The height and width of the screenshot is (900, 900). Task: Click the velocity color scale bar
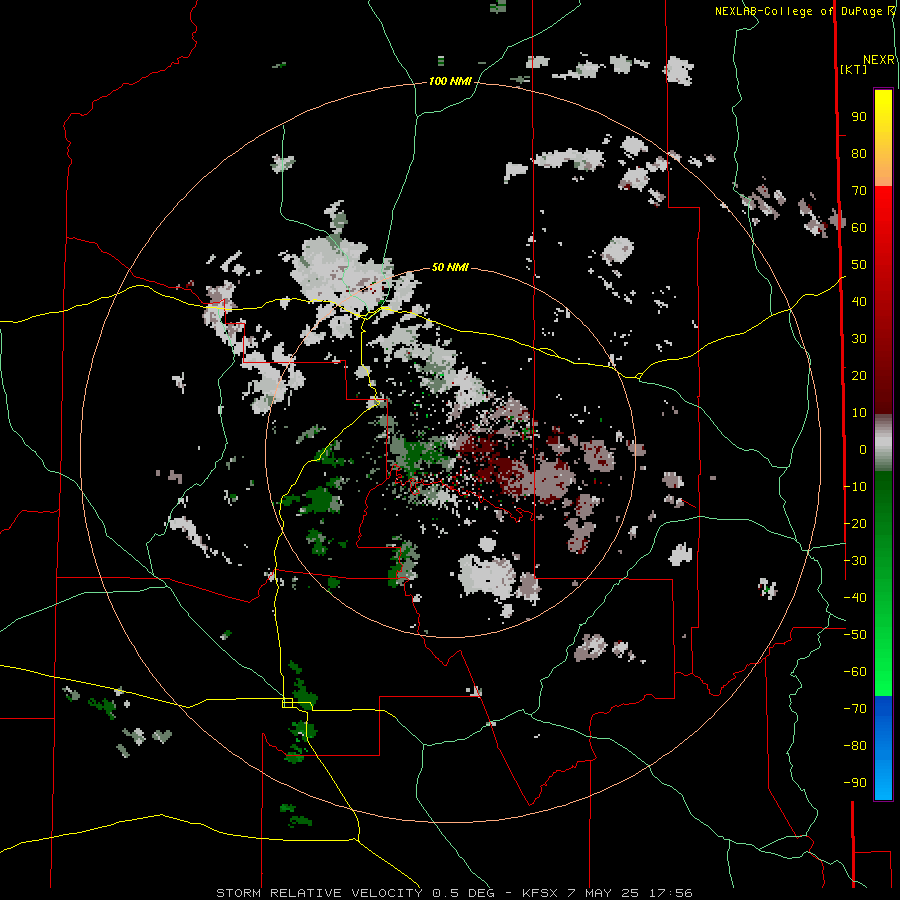point(883,444)
